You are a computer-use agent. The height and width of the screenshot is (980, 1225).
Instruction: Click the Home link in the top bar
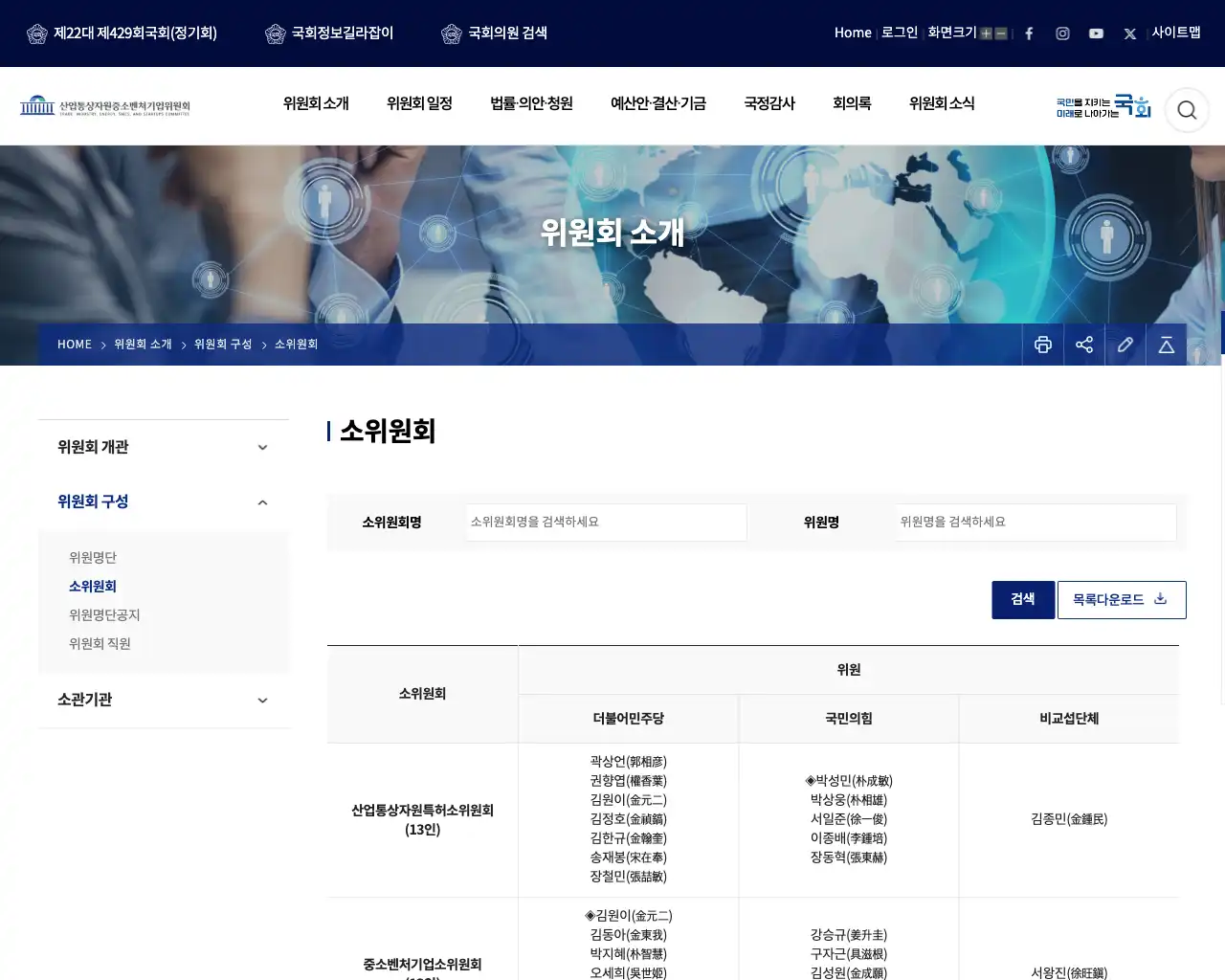click(853, 33)
